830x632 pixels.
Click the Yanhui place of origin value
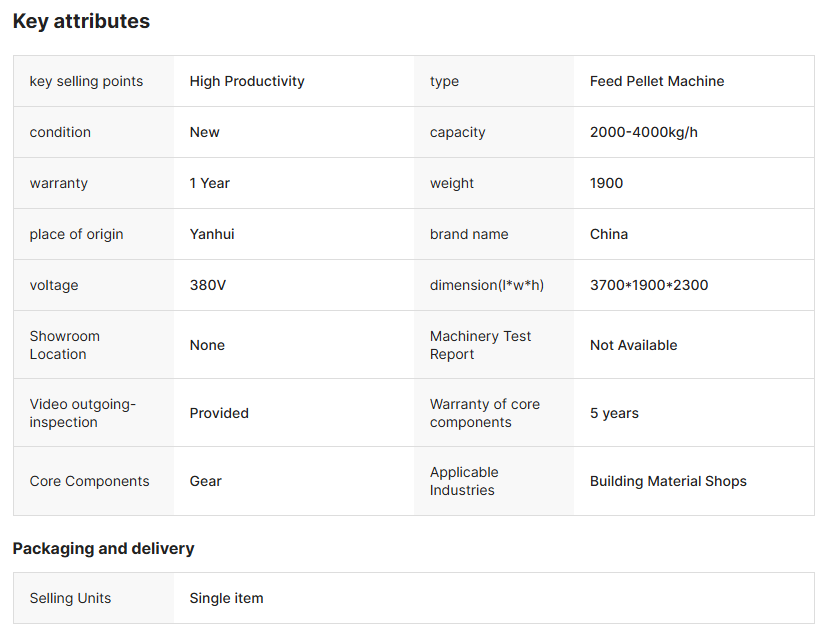(212, 234)
